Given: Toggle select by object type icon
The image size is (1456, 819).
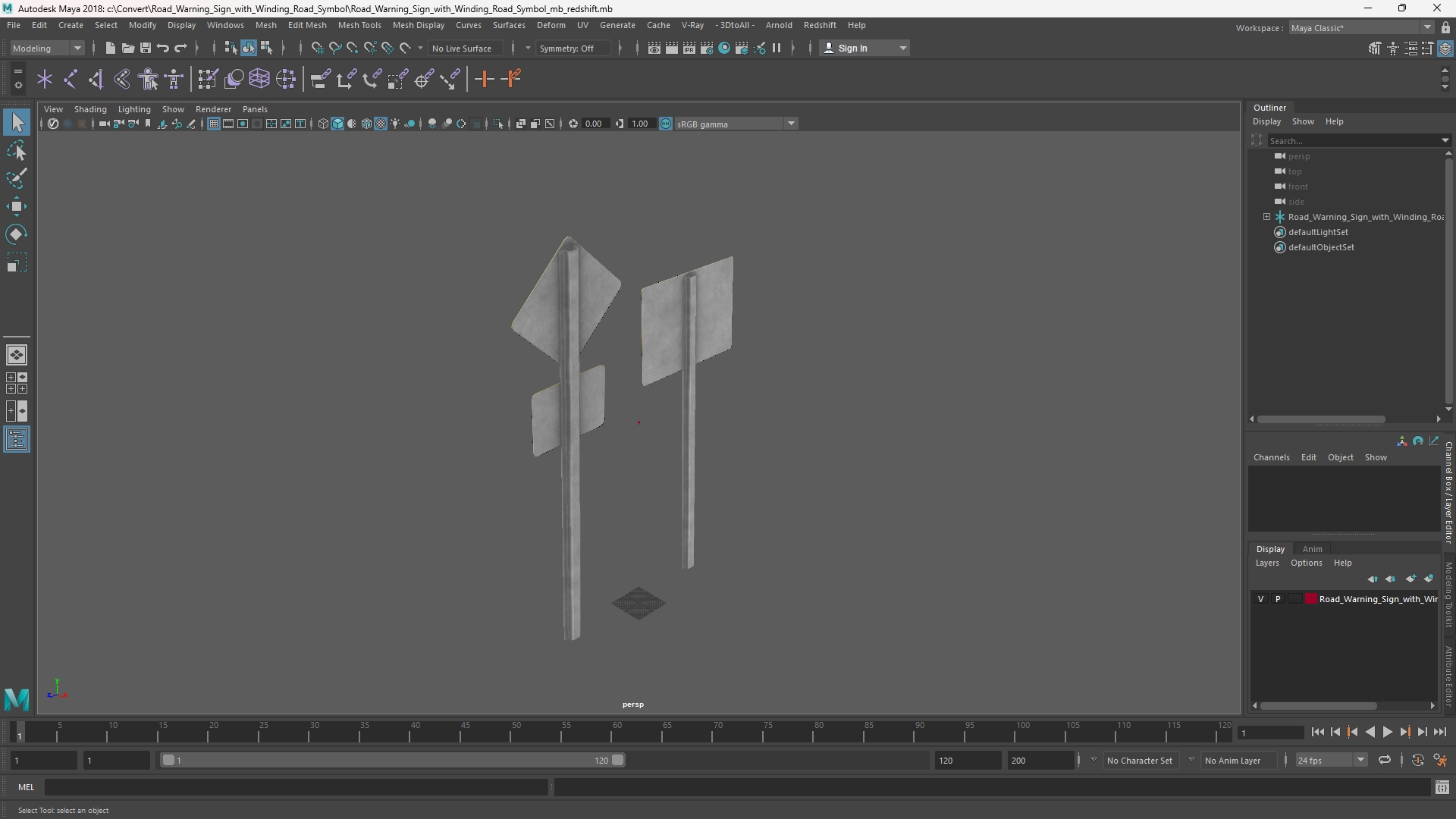Looking at the screenshot, I should [x=249, y=48].
